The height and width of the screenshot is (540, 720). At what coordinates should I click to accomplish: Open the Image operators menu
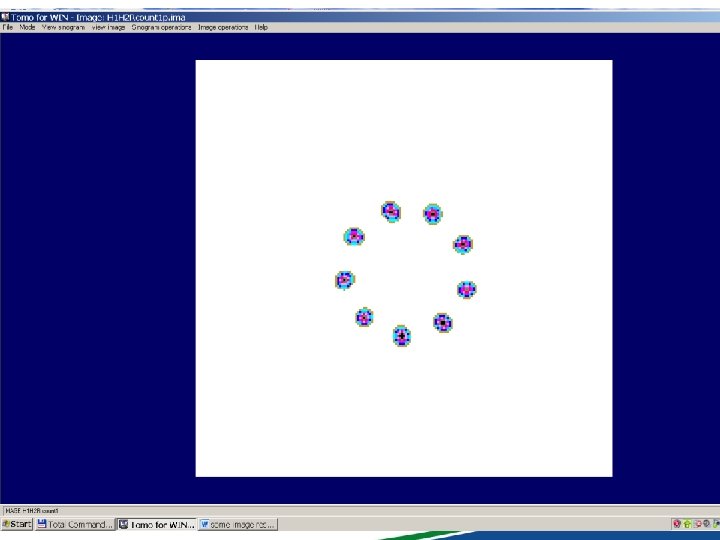pyautogui.click(x=223, y=28)
